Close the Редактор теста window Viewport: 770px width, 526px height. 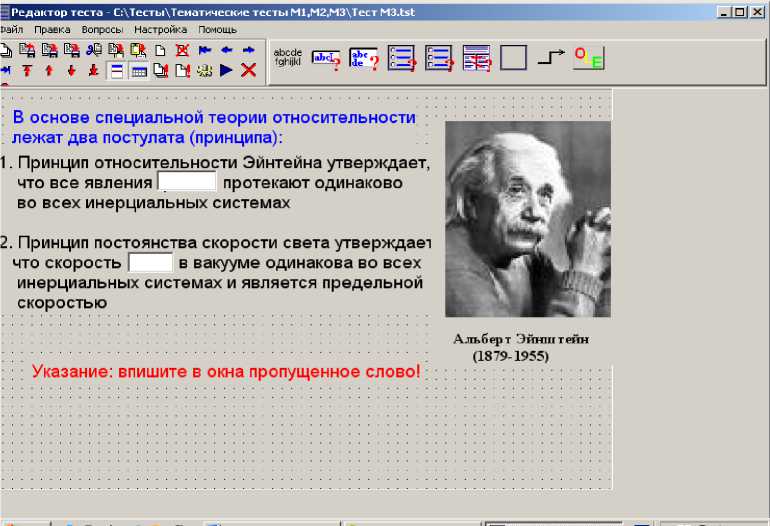[757, 12]
